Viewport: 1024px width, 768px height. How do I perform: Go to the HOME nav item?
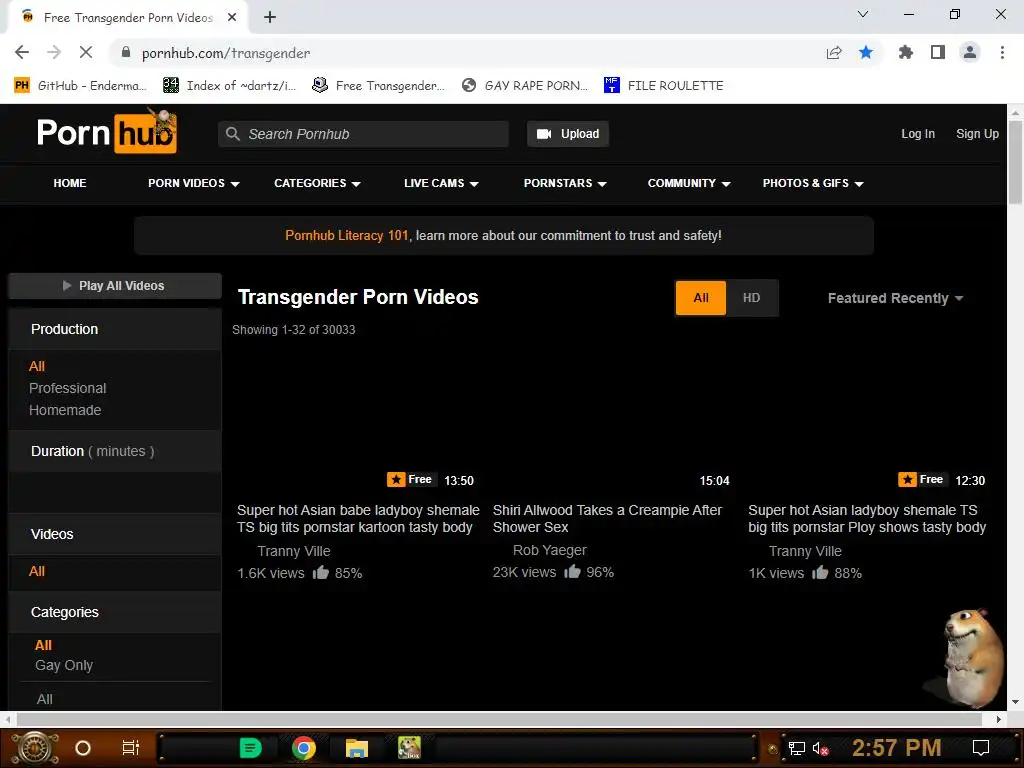70,184
